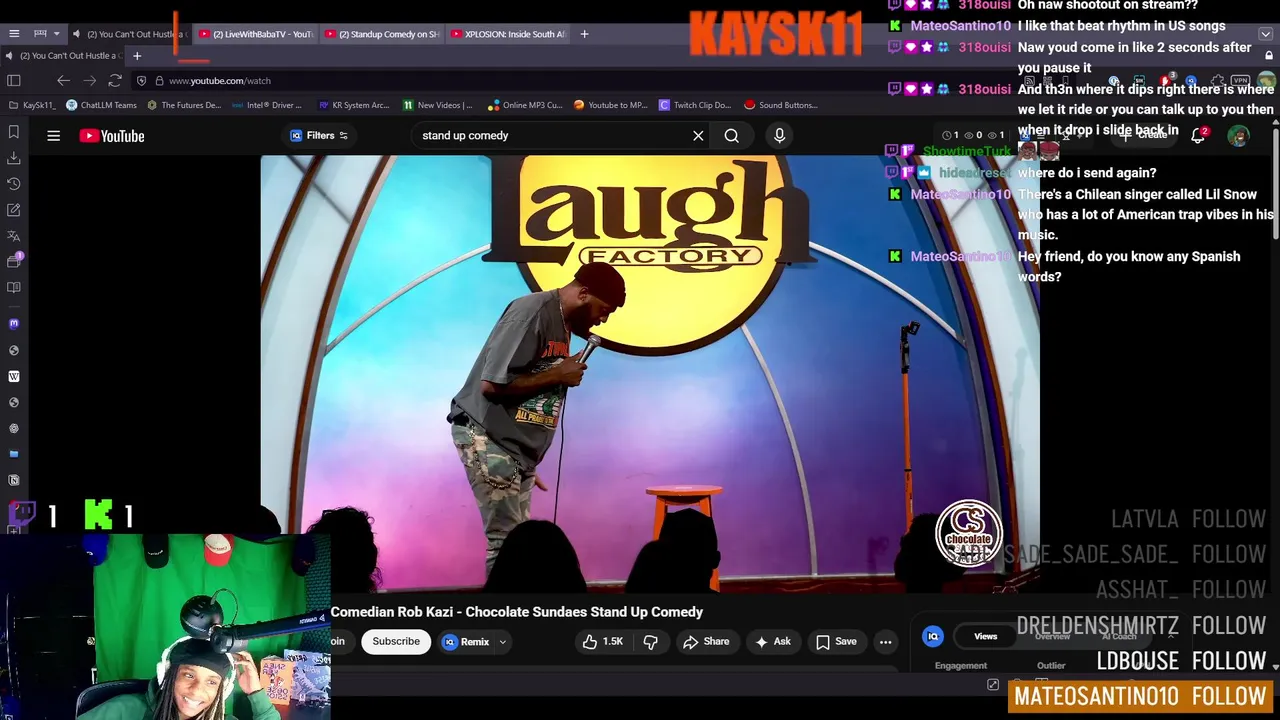
Task: Open the History panel in the sidebar
Action: 14,184
